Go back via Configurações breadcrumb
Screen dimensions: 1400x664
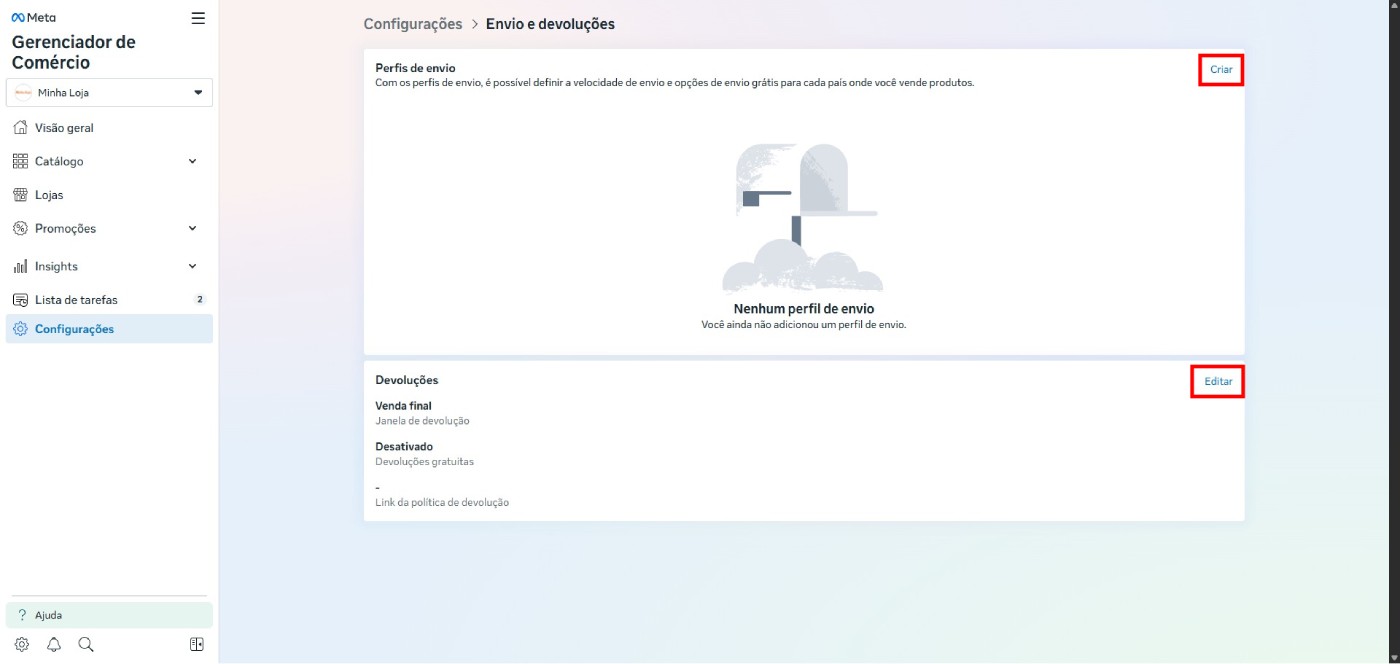pyautogui.click(x=413, y=24)
